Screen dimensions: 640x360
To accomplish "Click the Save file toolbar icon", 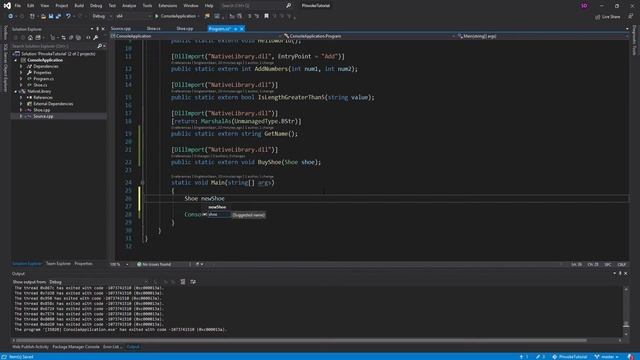I will click(51, 16).
